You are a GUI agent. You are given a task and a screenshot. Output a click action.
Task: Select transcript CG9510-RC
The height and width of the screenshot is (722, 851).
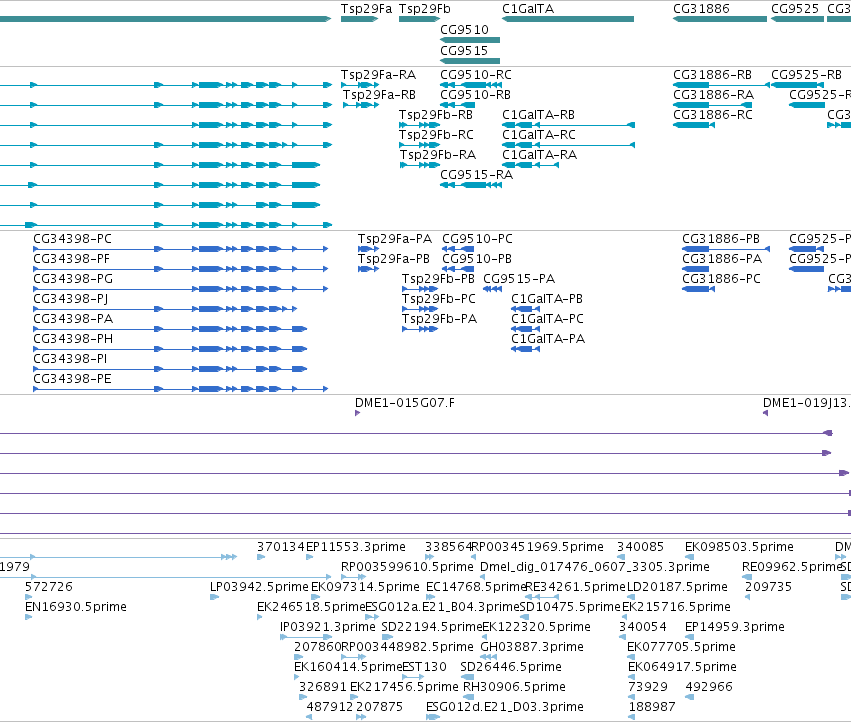pyautogui.click(x=471, y=85)
